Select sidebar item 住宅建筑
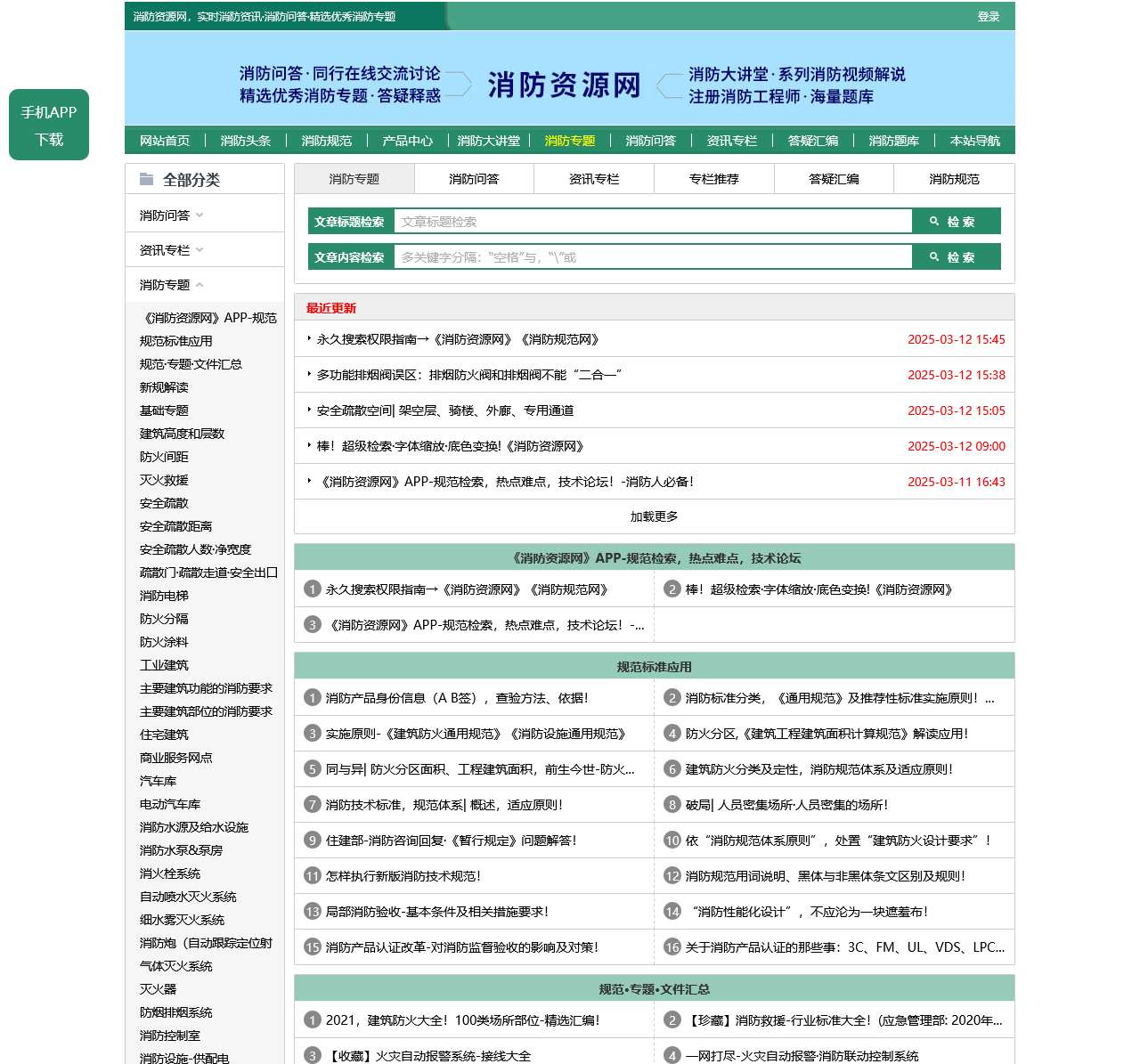 [164, 735]
